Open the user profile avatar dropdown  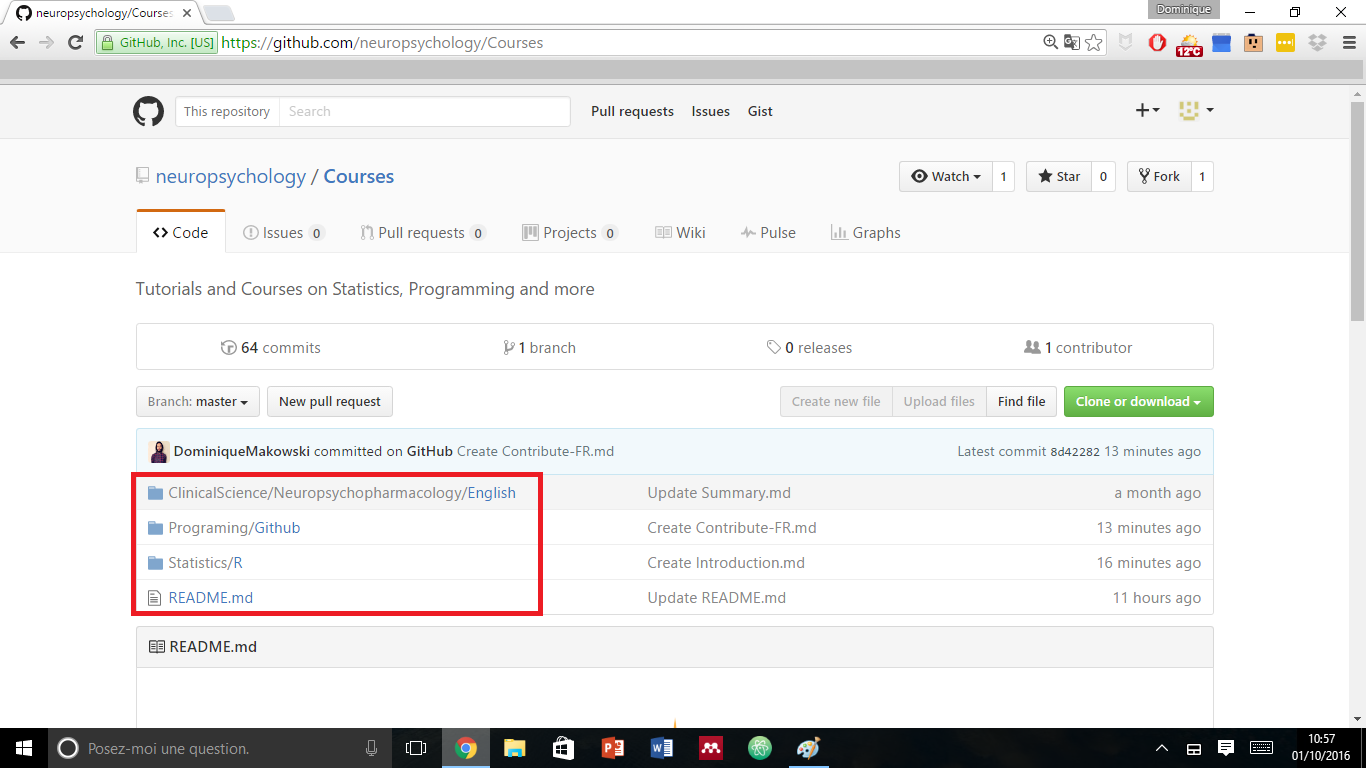coord(1195,110)
